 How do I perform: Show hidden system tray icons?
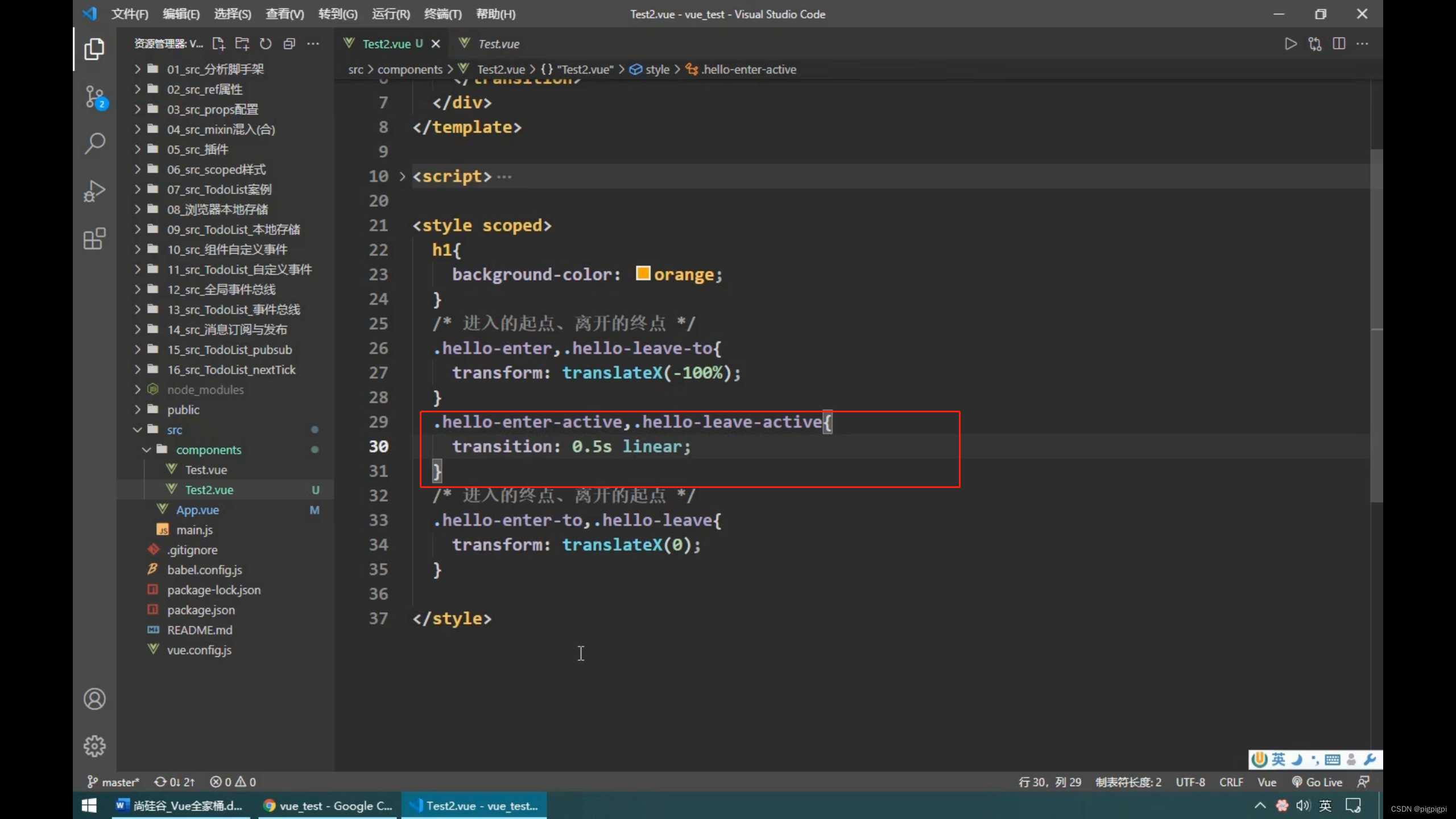(x=1260, y=806)
